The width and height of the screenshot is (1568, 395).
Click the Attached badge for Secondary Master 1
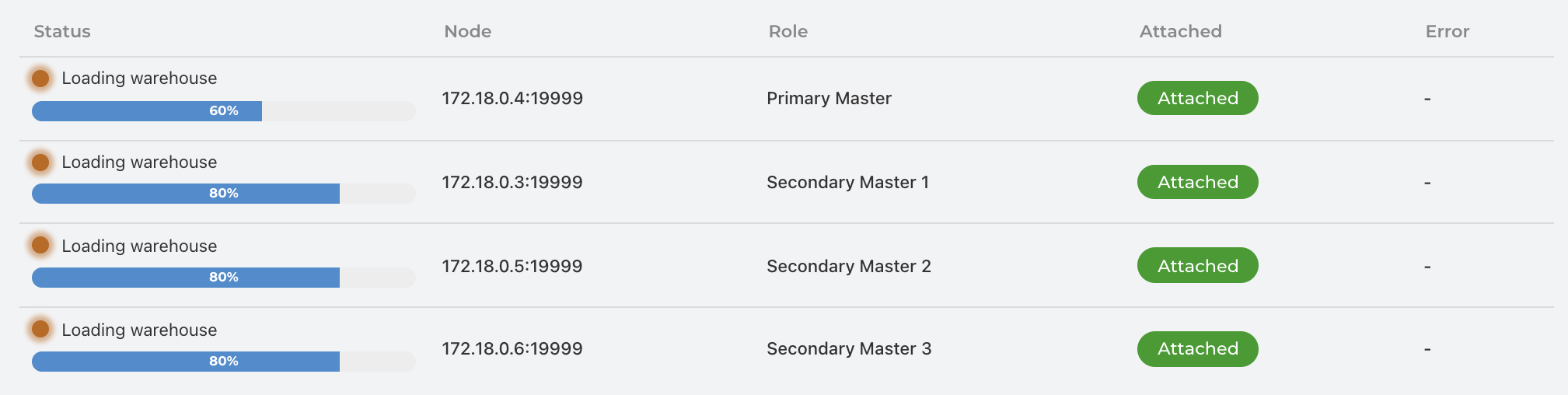pos(1198,182)
